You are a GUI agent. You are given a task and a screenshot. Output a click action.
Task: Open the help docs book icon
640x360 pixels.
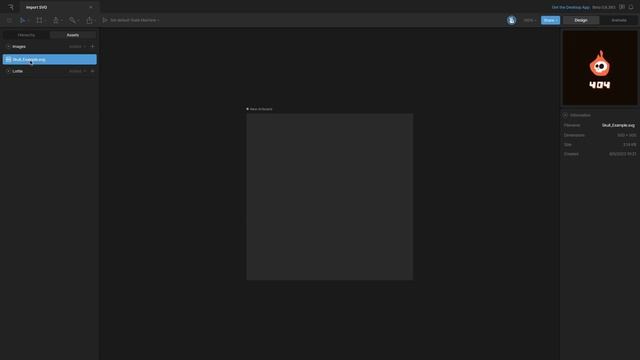pyautogui.click(x=622, y=7)
